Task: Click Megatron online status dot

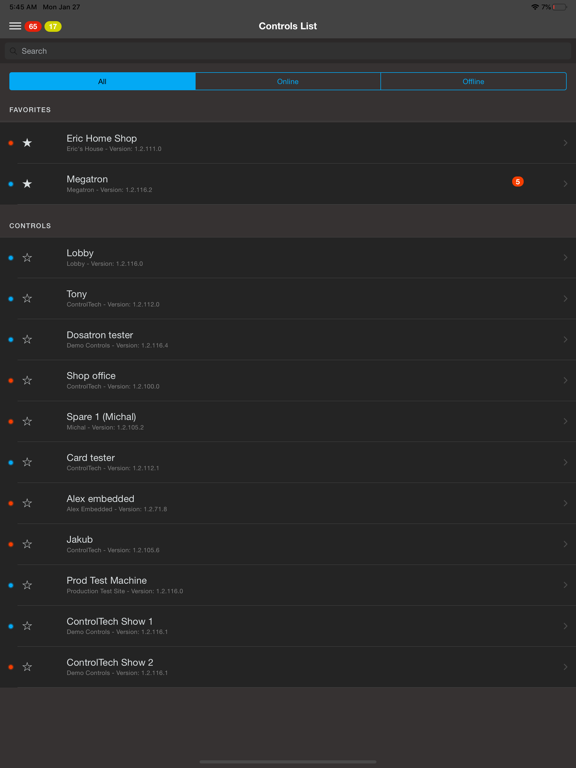Action: pyautogui.click(x=11, y=184)
